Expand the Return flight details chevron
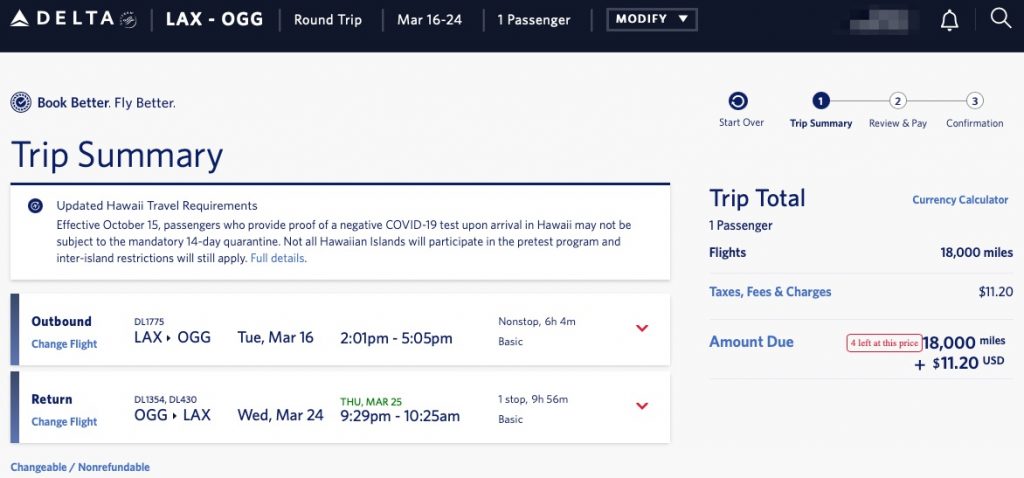 tap(642, 406)
